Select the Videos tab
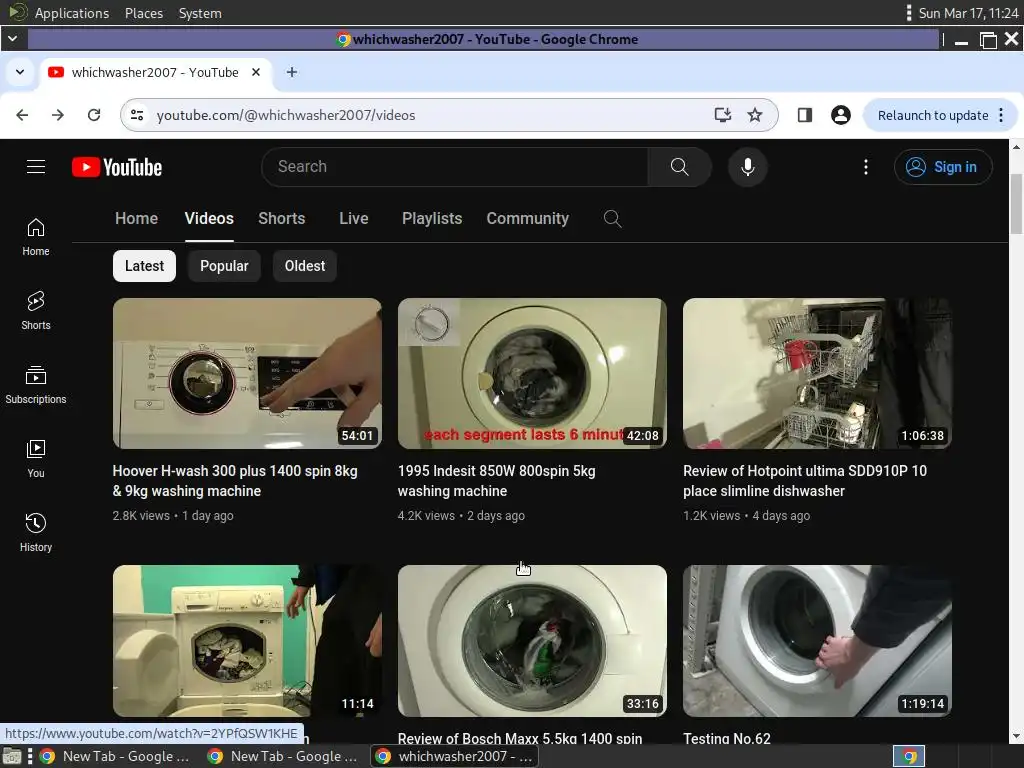This screenshot has width=1024, height=768. tap(209, 218)
